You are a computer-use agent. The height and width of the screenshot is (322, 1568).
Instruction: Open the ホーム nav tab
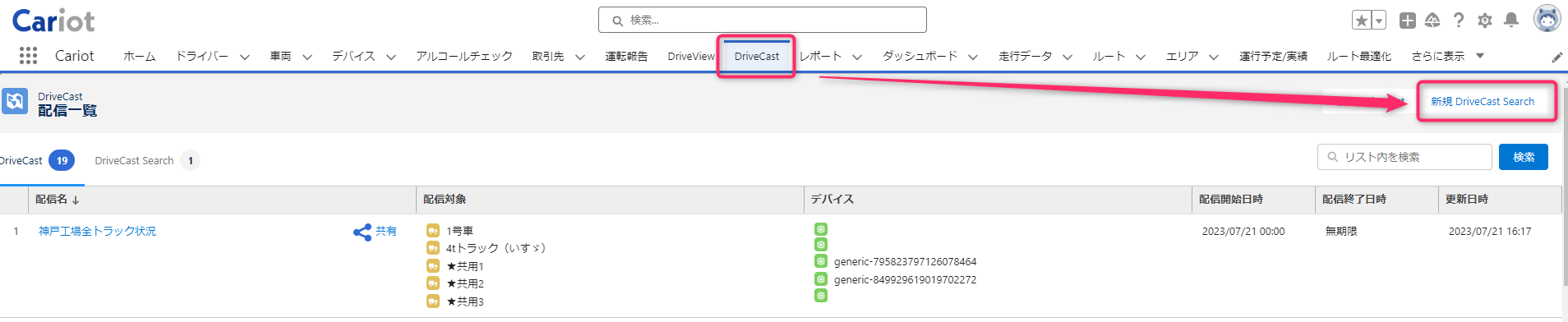(x=140, y=56)
